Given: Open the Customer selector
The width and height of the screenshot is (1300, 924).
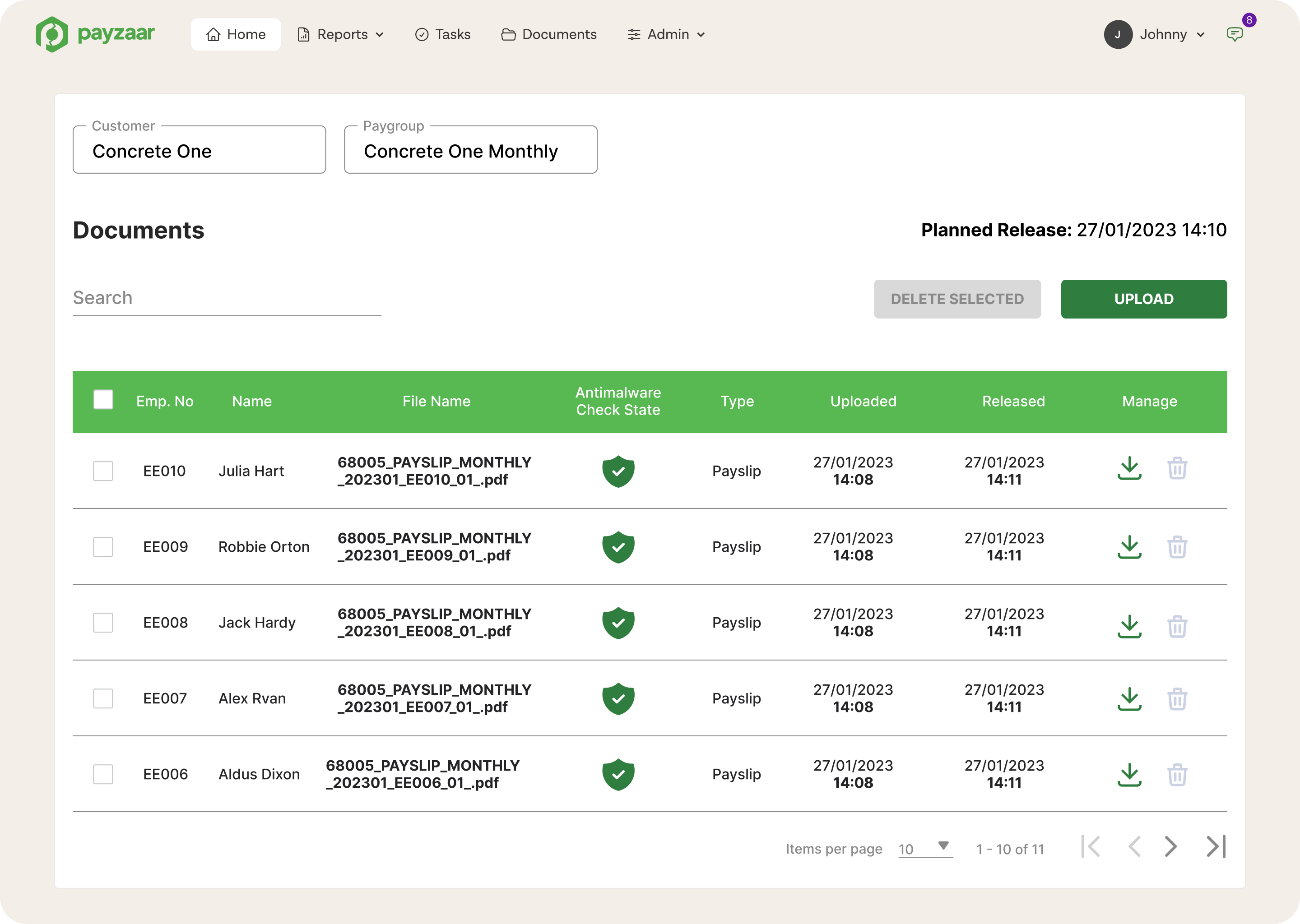Looking at the screenshot, I should point(199,150).
